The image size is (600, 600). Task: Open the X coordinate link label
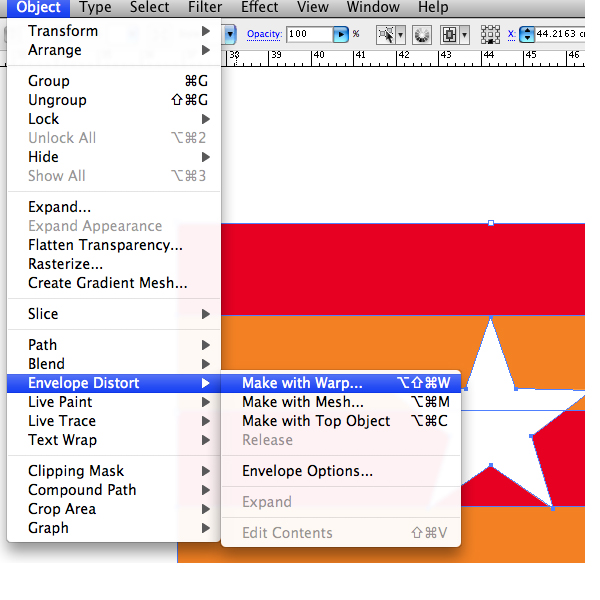click(x=511, y=34)
